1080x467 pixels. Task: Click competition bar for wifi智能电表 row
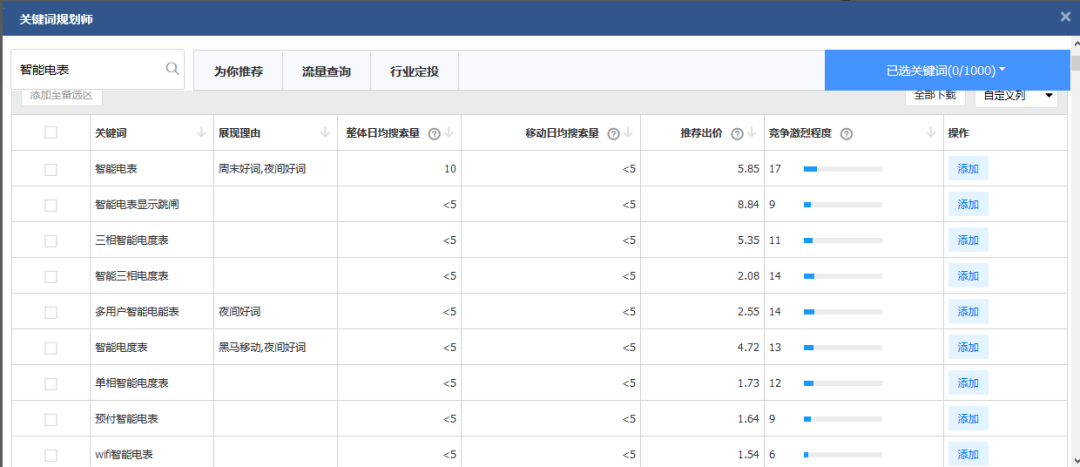[x=842, y=455]
